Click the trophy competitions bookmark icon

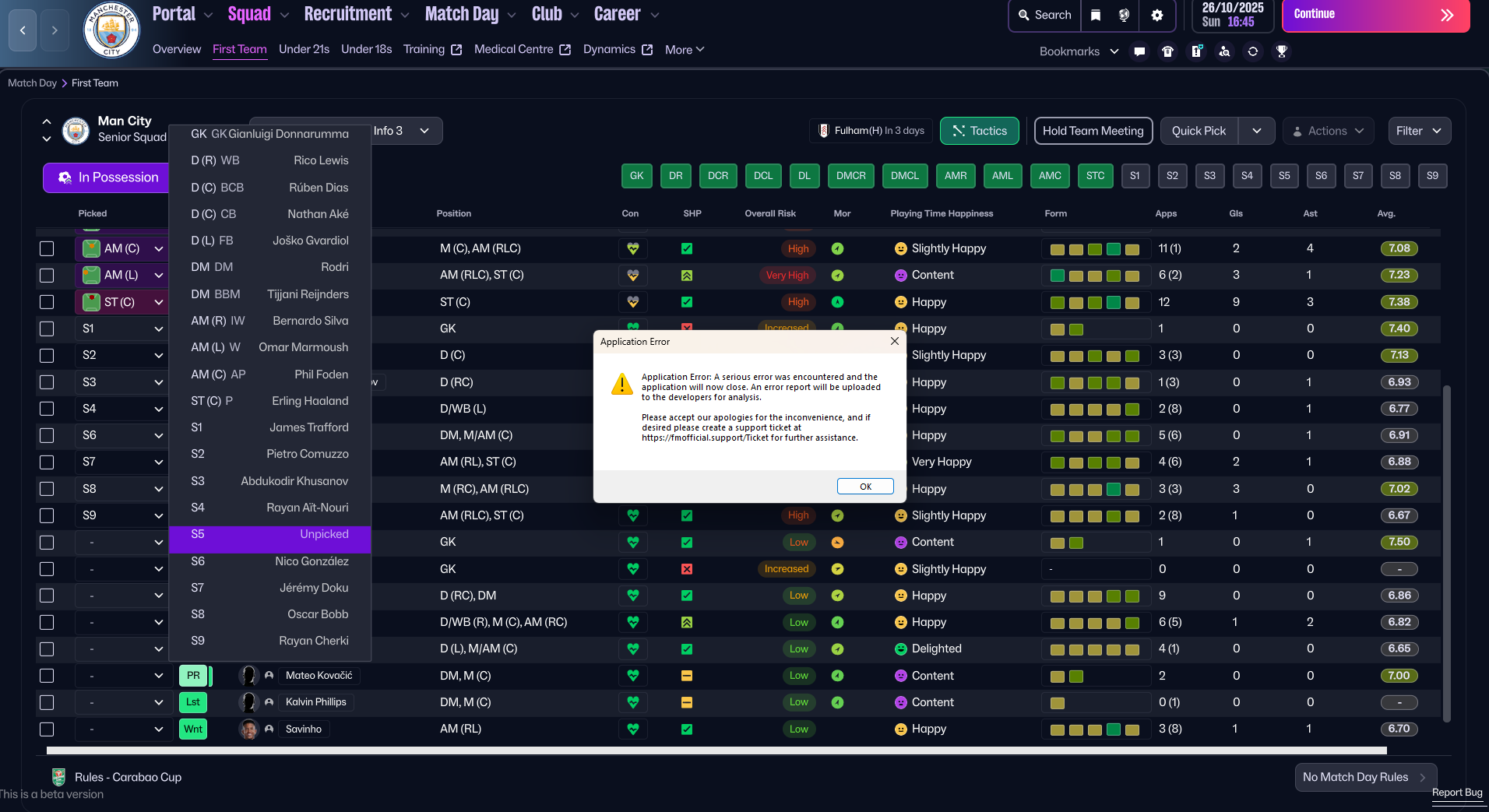click(x=1281, y=51)
